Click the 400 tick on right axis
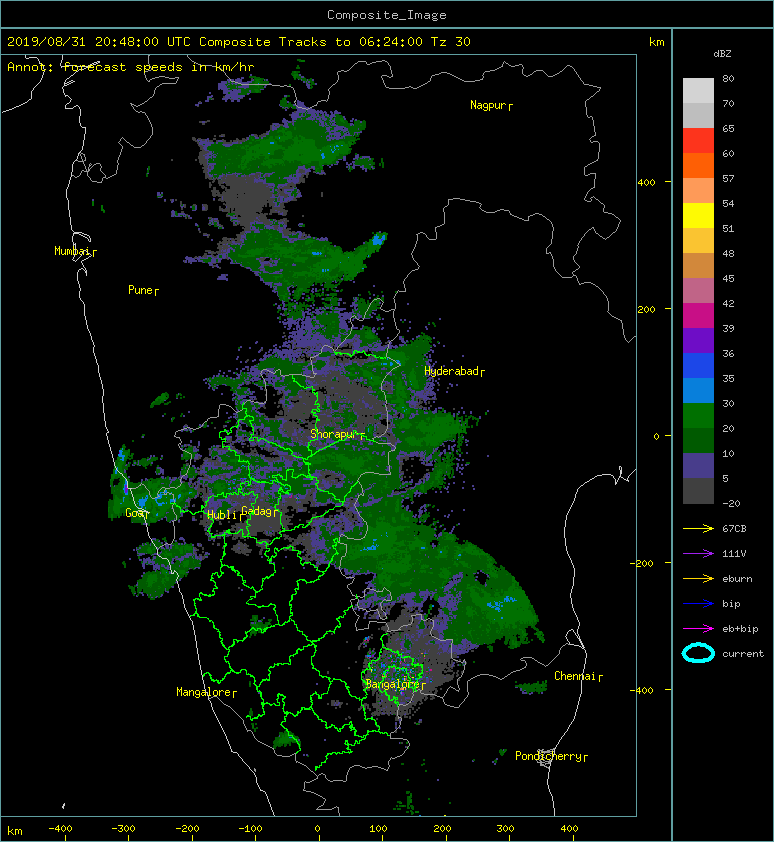This screenshot has width=774, height=842. click(x=646, y=183)
